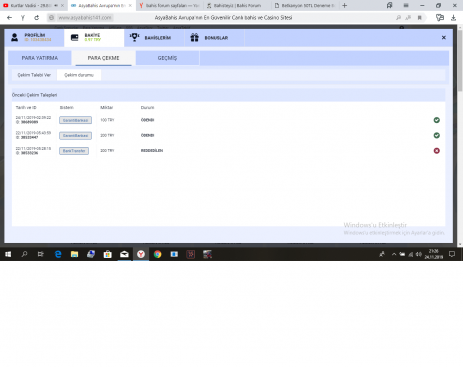
Task: Select the Çekim durumu sub-tab
Action: pyautogui.click(x=79, y=75)
